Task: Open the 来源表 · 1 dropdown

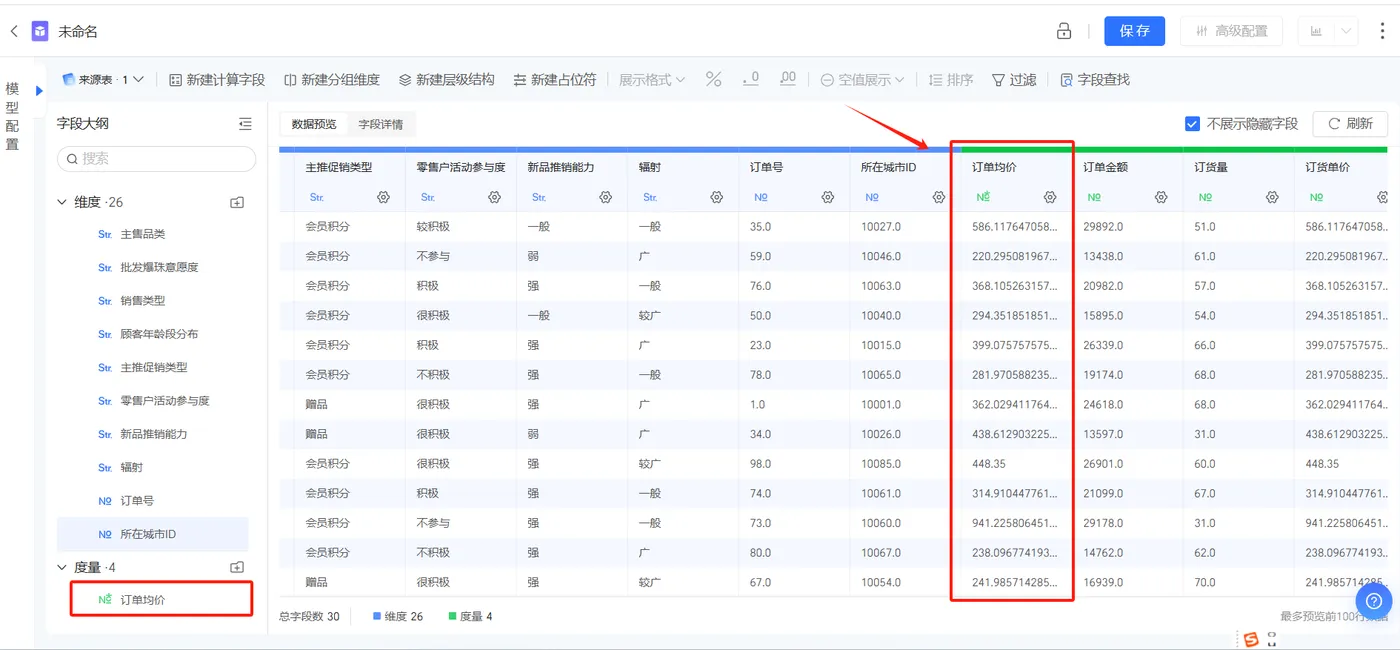Action: tap(102, 79)
